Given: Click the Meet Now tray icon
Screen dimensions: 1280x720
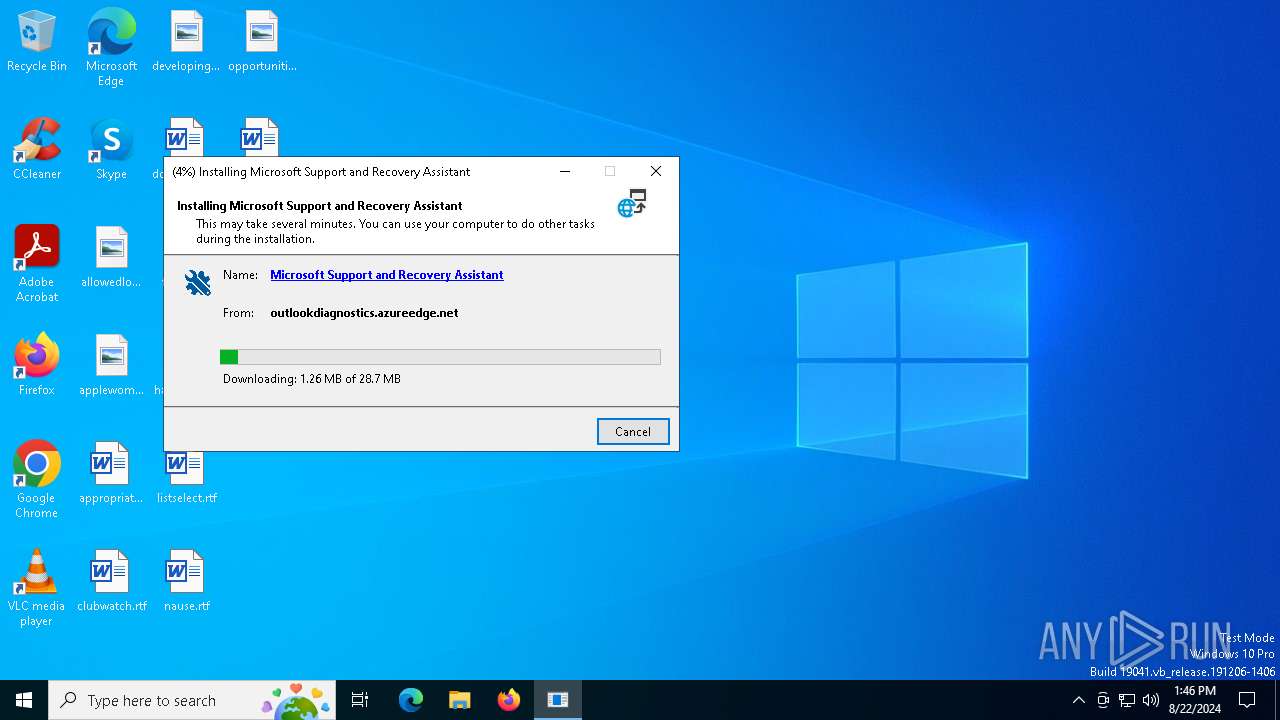Looking at the screenshot, I should 1103,700.
